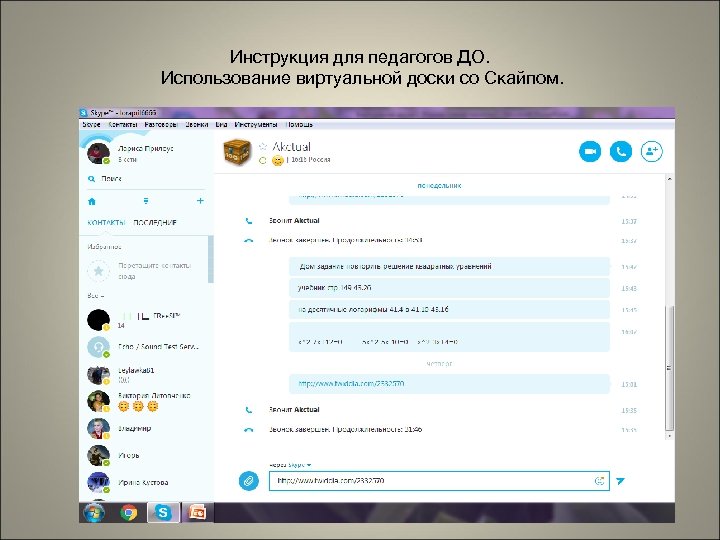
Task: Send the message with arrow icon
Action: point(620,481)
